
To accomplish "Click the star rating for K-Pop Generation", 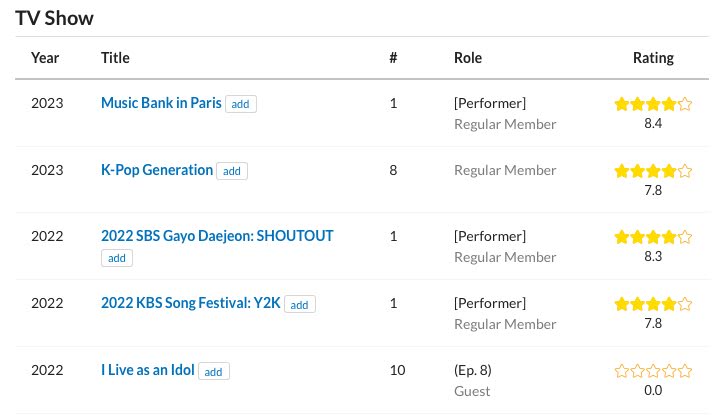I will click(x=653, y=170).
